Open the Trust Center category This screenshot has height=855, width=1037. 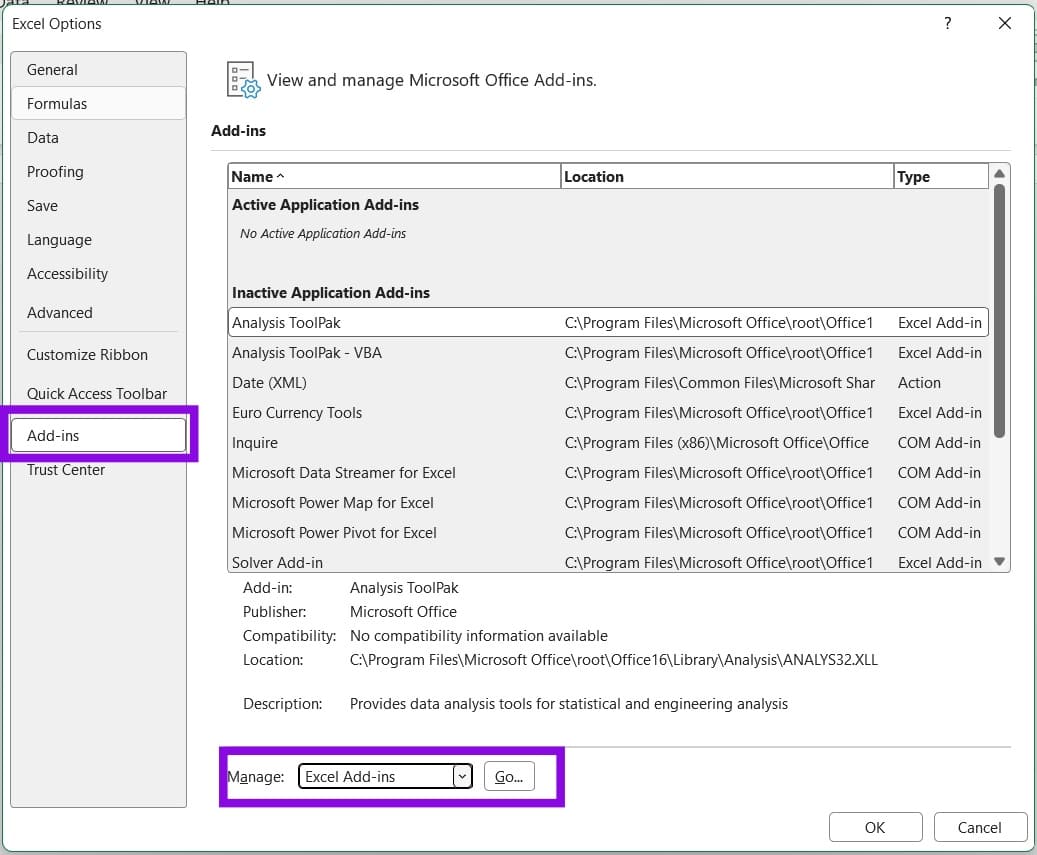[99, 469]
